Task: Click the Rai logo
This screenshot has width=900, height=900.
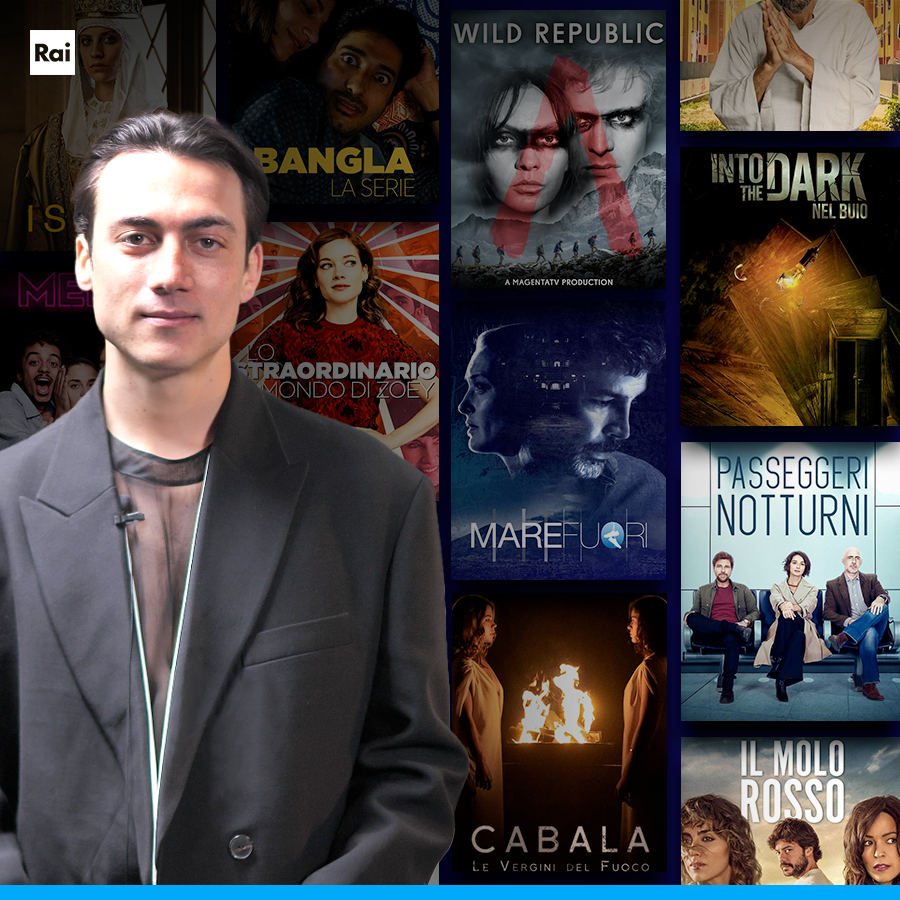Action: [x=52, y=52]
